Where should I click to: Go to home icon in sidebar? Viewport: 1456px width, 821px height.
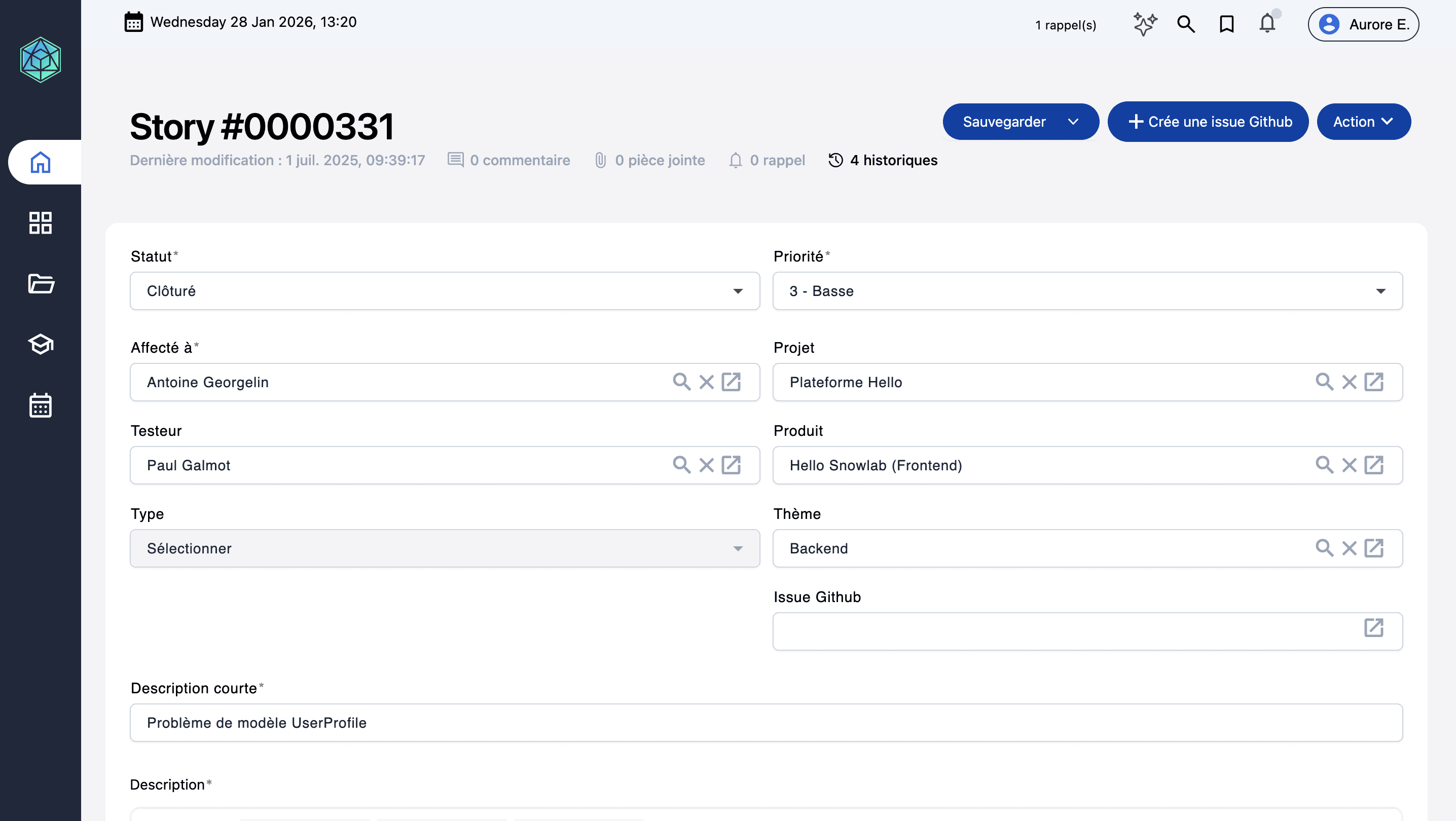(41, 162)
